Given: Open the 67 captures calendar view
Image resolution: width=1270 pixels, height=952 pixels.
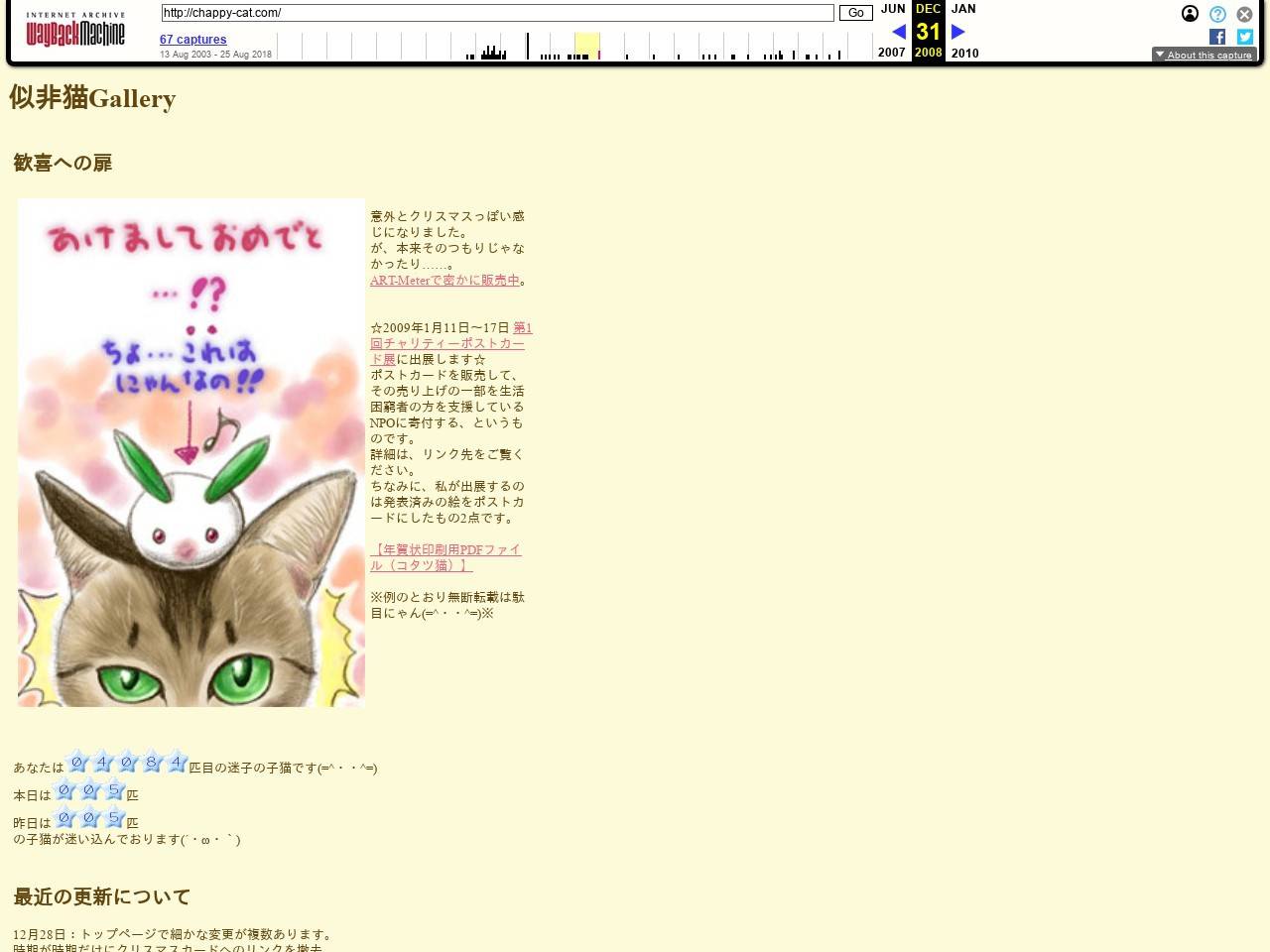Looking at the screenshot, I should (x=192, y=40).
